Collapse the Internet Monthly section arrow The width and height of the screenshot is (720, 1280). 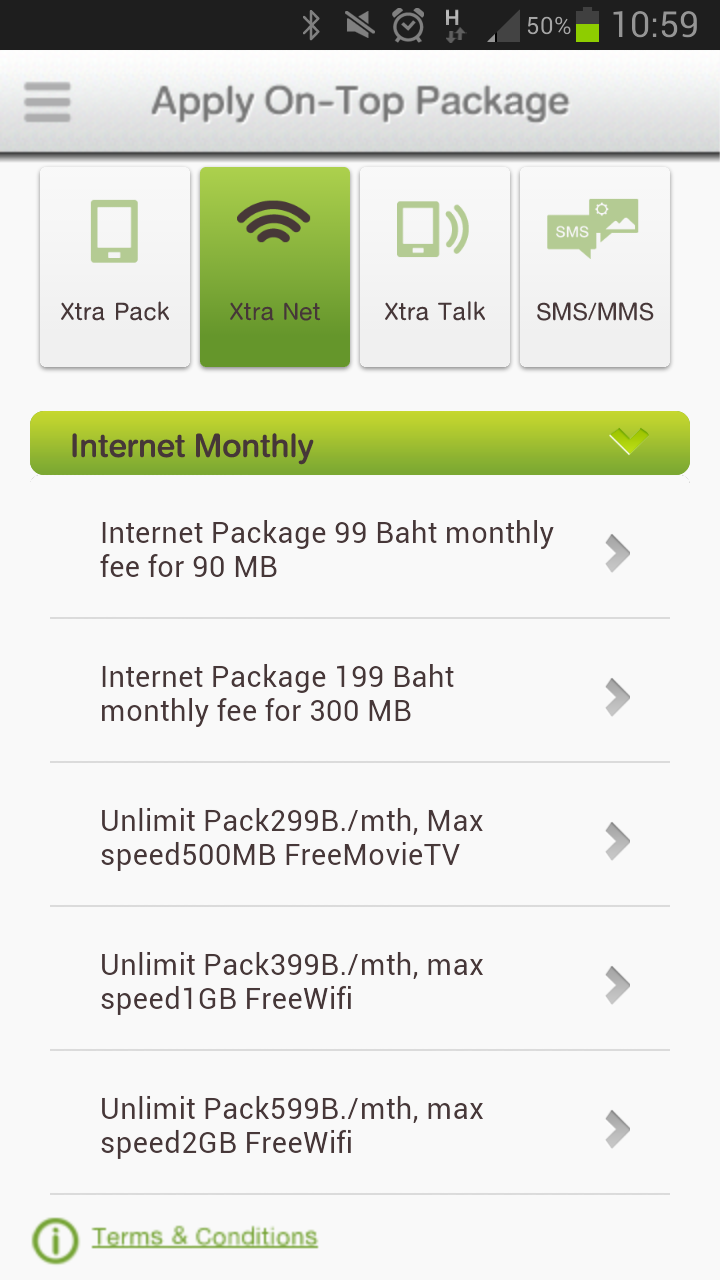click(x=629, y=441)
